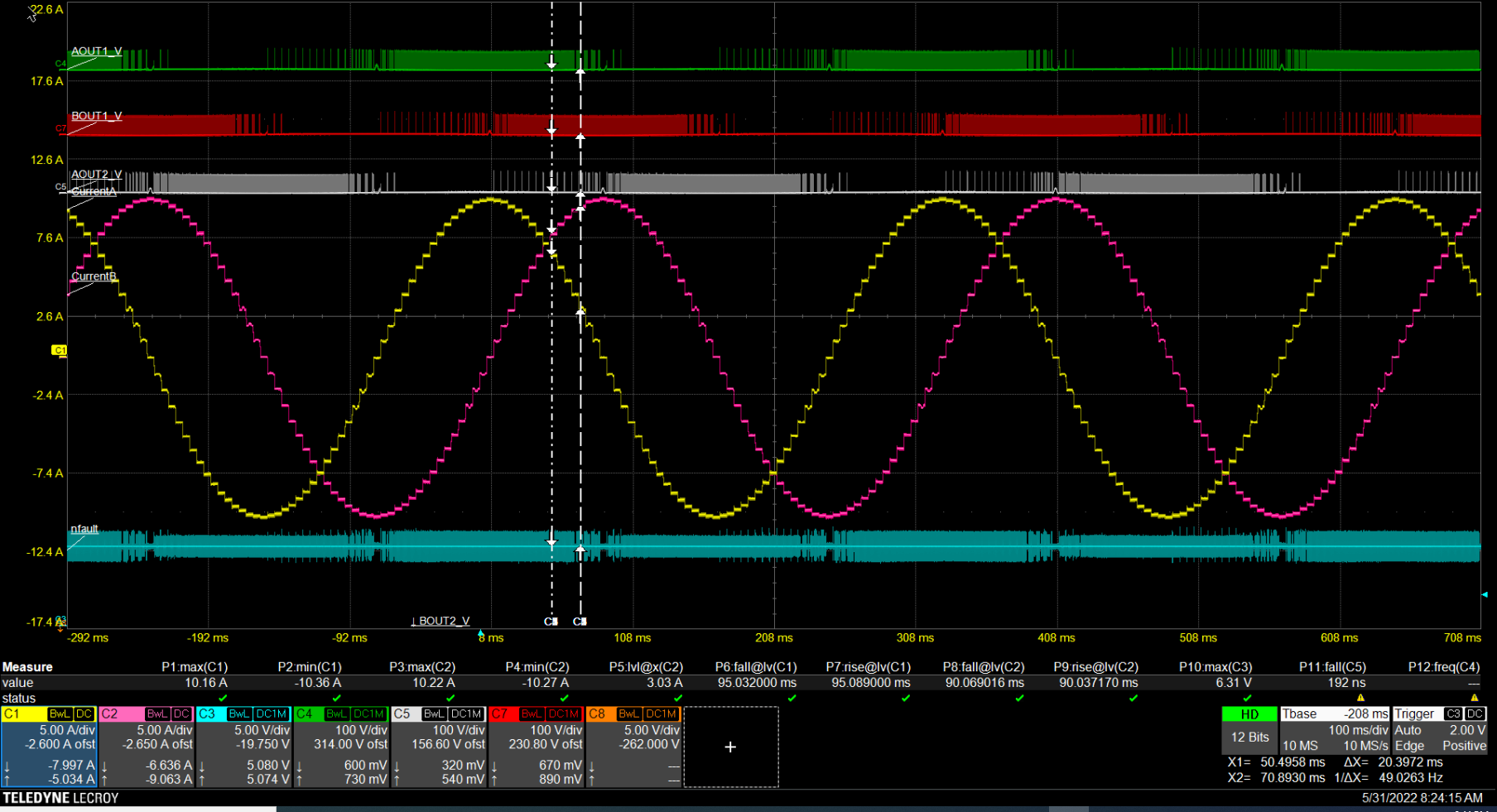Click the down-arrow minimum indicator in C1 descriptor

[8, 766]
